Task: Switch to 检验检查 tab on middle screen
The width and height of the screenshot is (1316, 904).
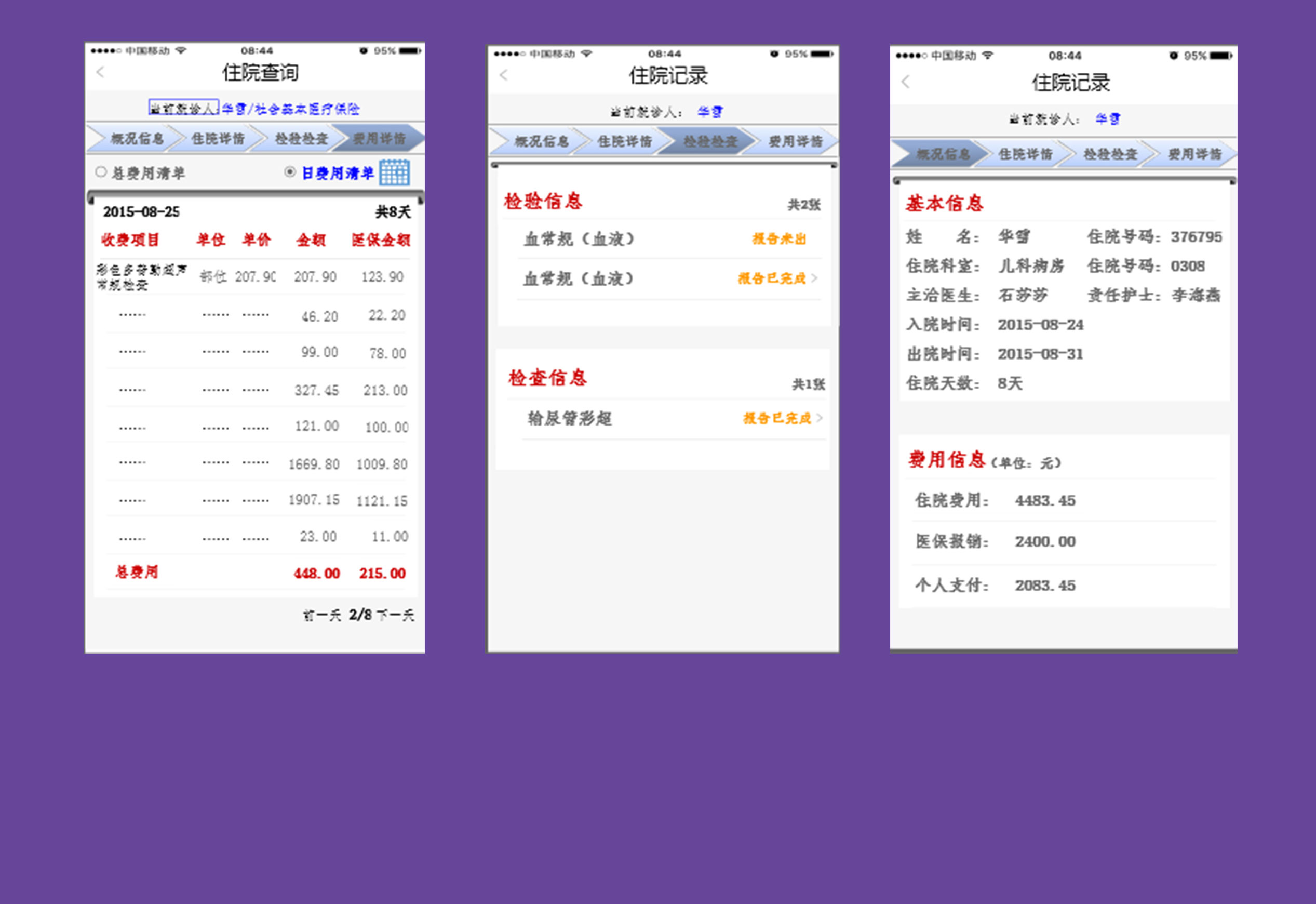Action: click(710, 142)
